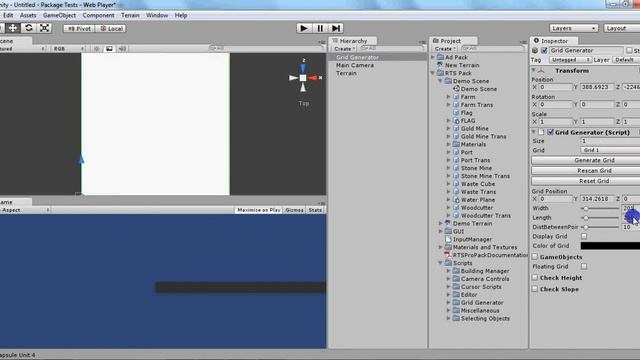Click the Generate Grid button
640x360 pixels.
click(586, 160)
